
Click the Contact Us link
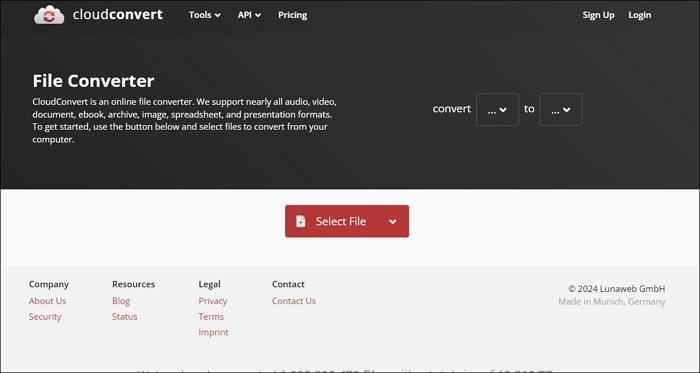[x=294, y=301]
